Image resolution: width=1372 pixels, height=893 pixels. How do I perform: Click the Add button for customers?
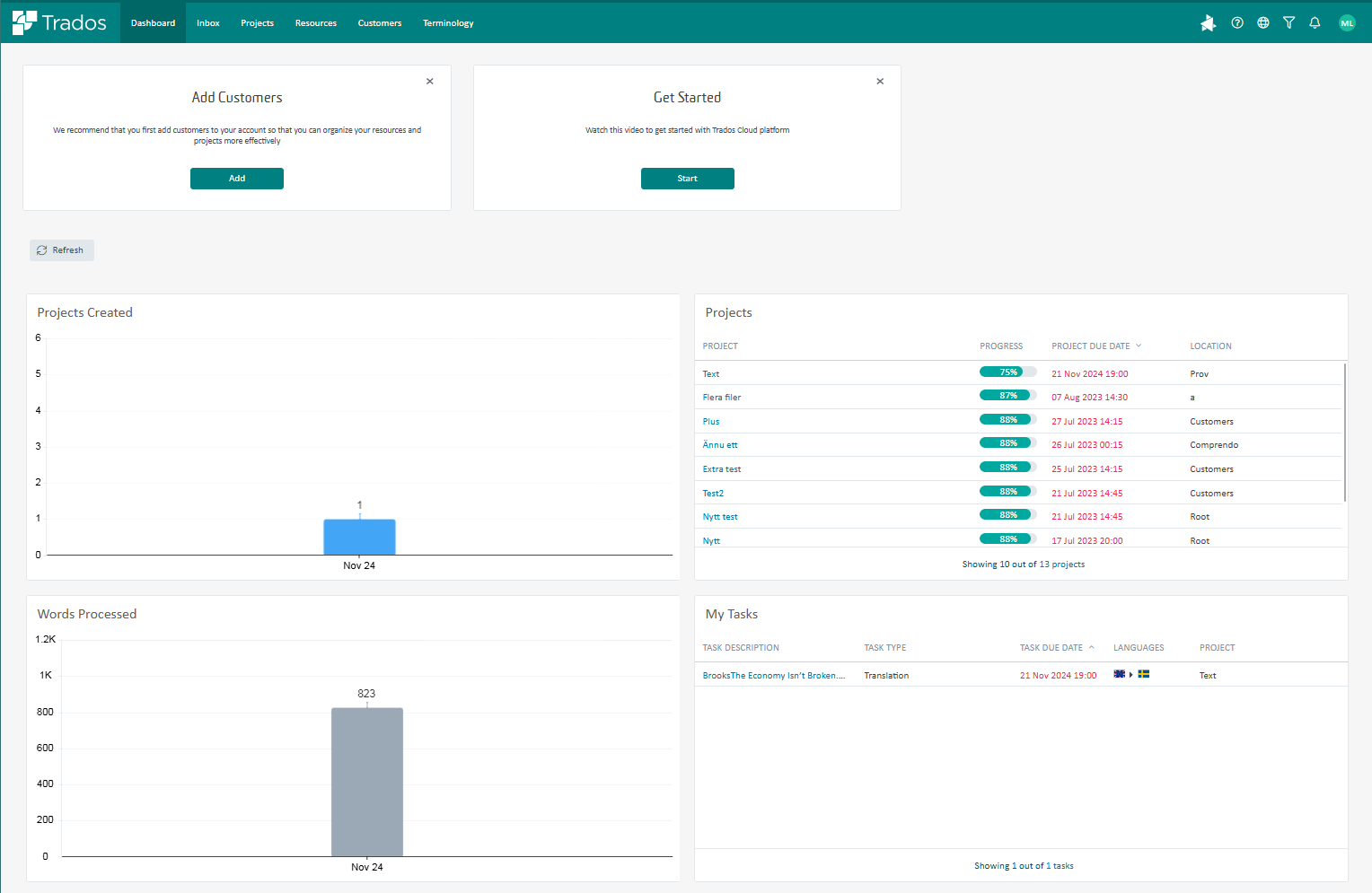pos(237,179)
